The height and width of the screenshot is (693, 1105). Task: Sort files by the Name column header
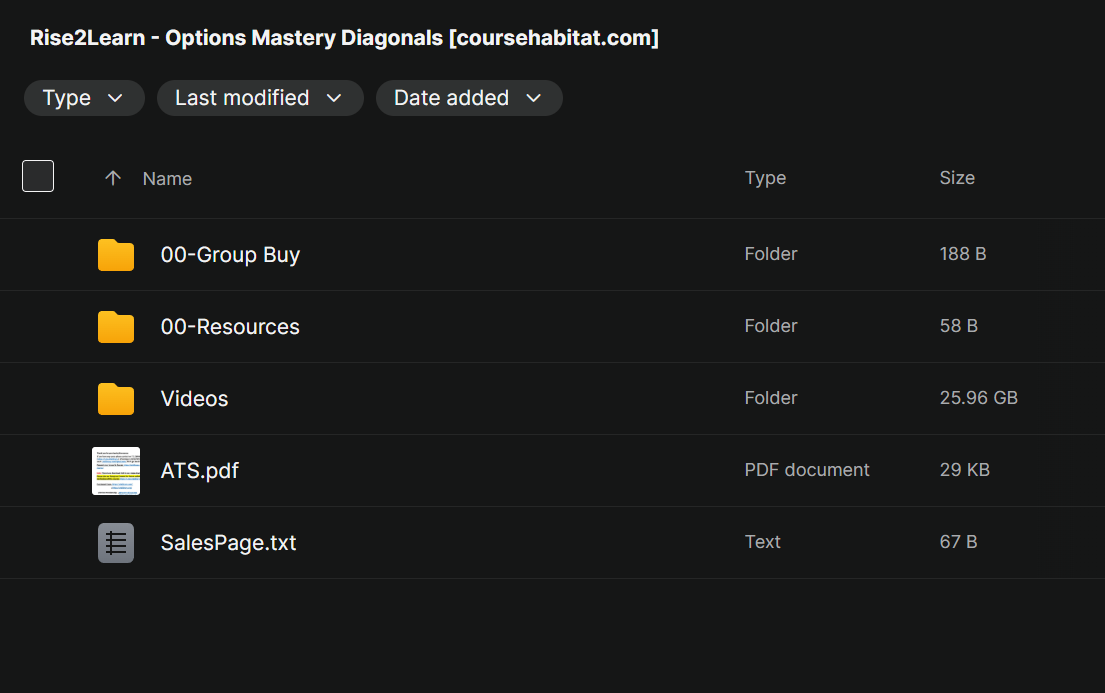coord(167,179)
